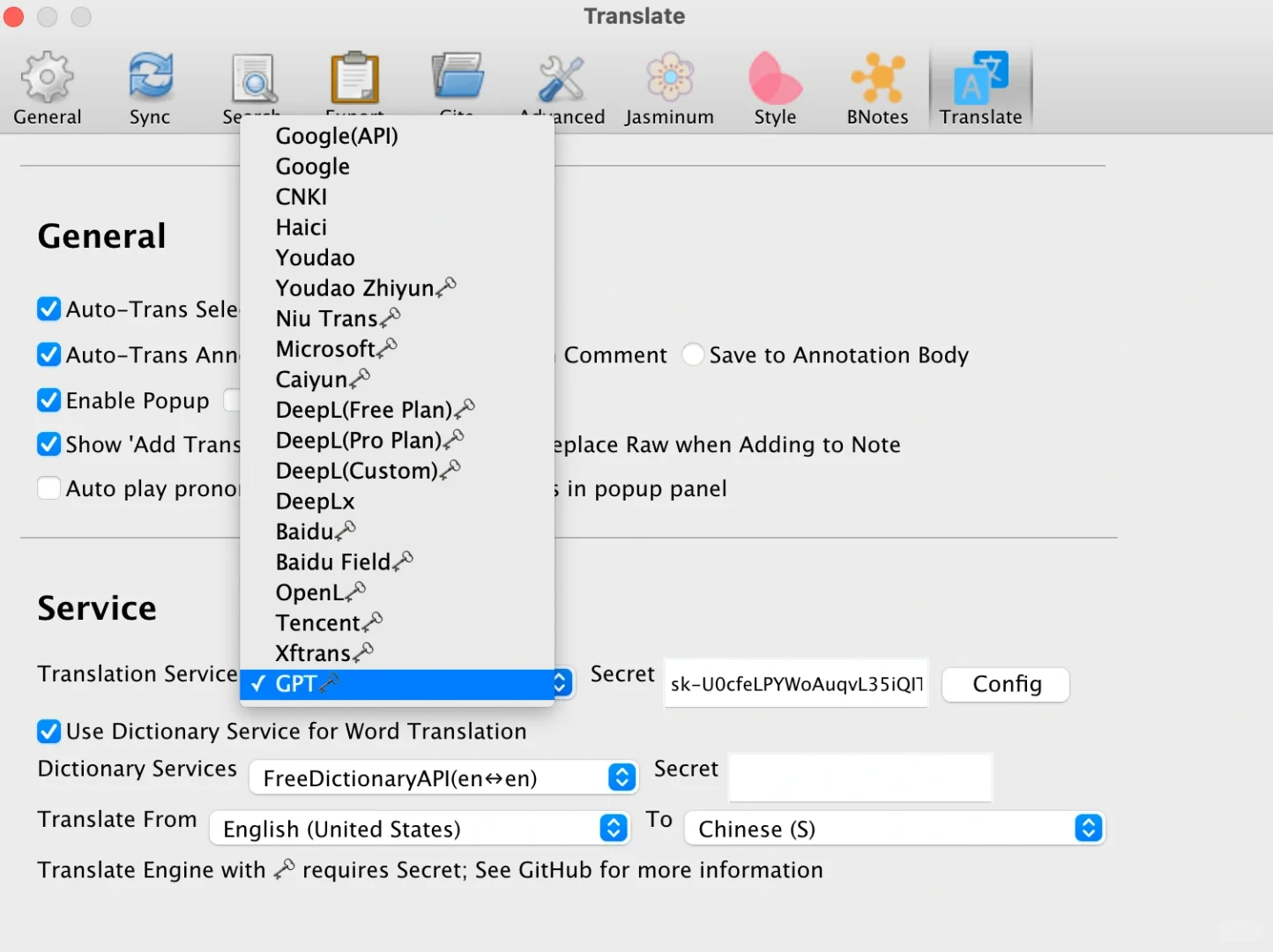Toggle the Auto-Trans Annotation checkbox
Screen dimensions: 1273x952
tap(49, 354)
